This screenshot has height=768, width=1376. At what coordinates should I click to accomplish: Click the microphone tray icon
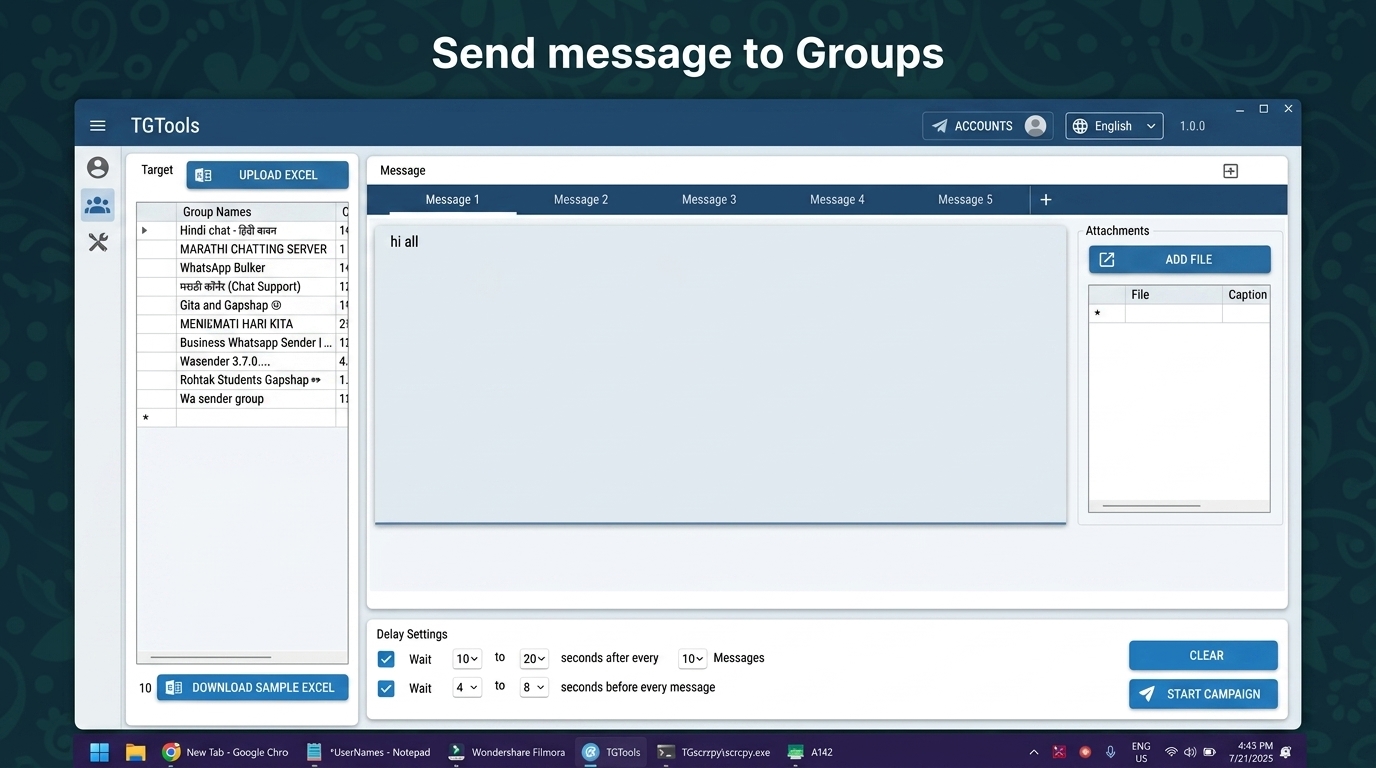click(x=1110, y=752)
